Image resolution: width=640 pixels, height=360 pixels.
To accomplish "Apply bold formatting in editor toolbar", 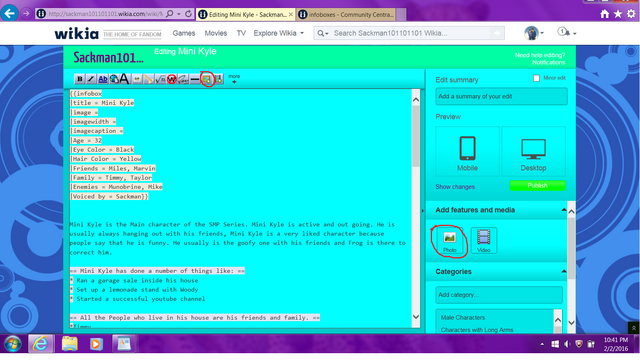I will 80,79.
